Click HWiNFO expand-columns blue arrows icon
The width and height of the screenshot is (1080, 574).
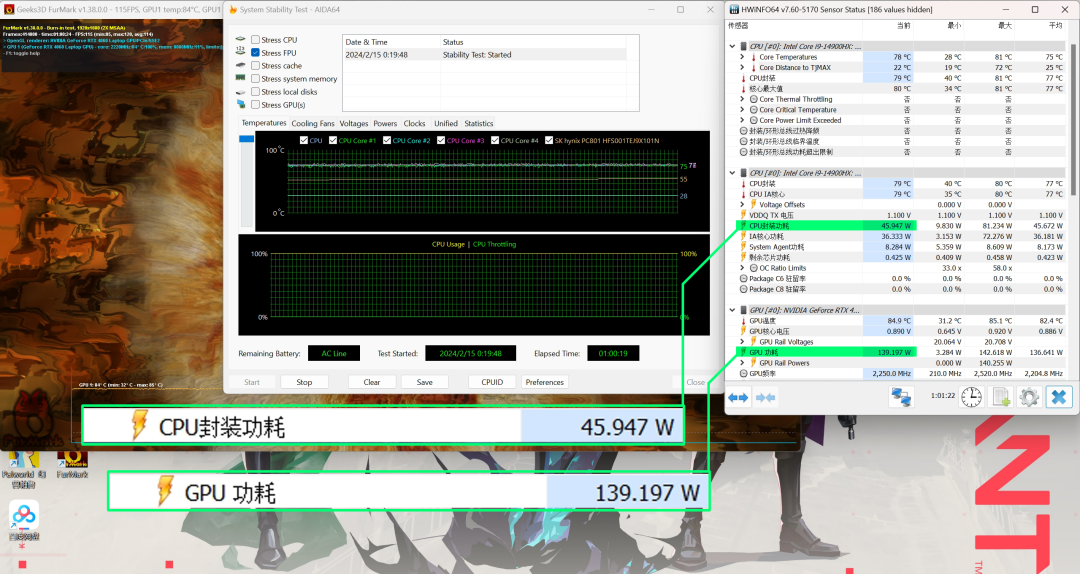coord(738,397)
